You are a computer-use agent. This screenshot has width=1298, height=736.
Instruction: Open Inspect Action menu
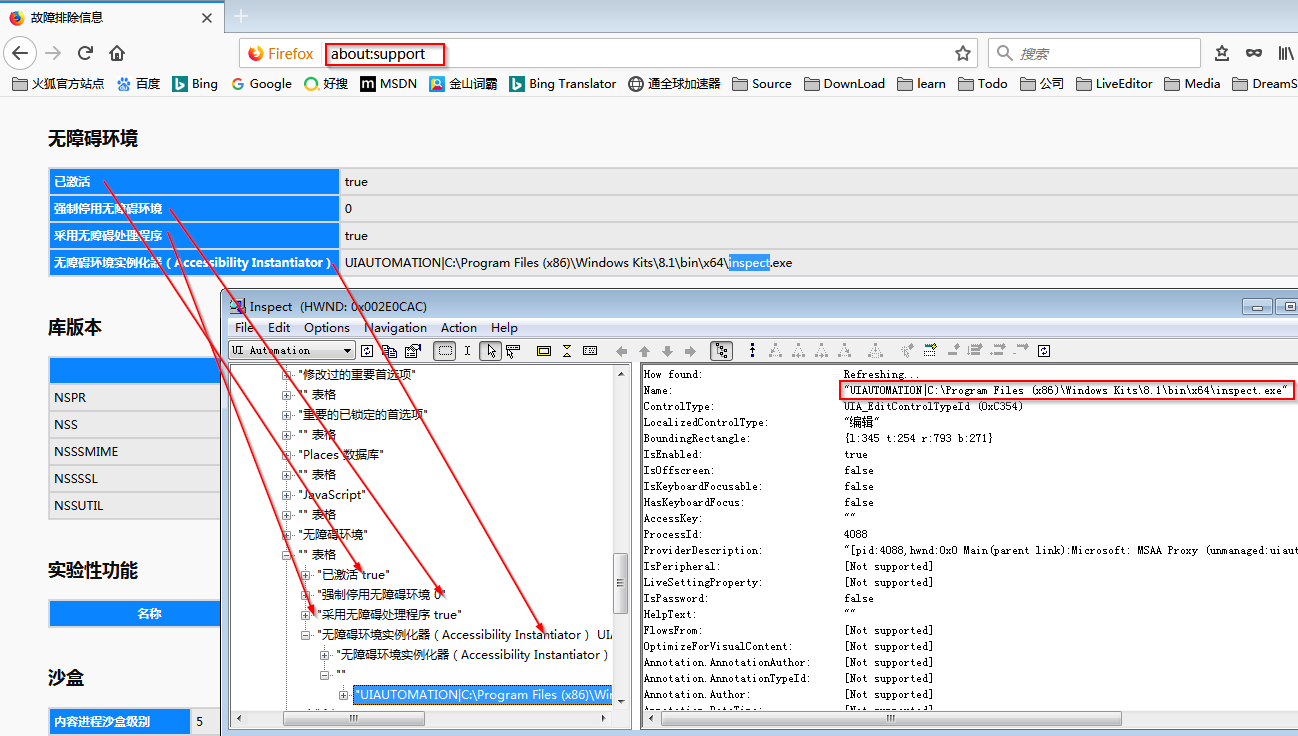tap(459, 327)
